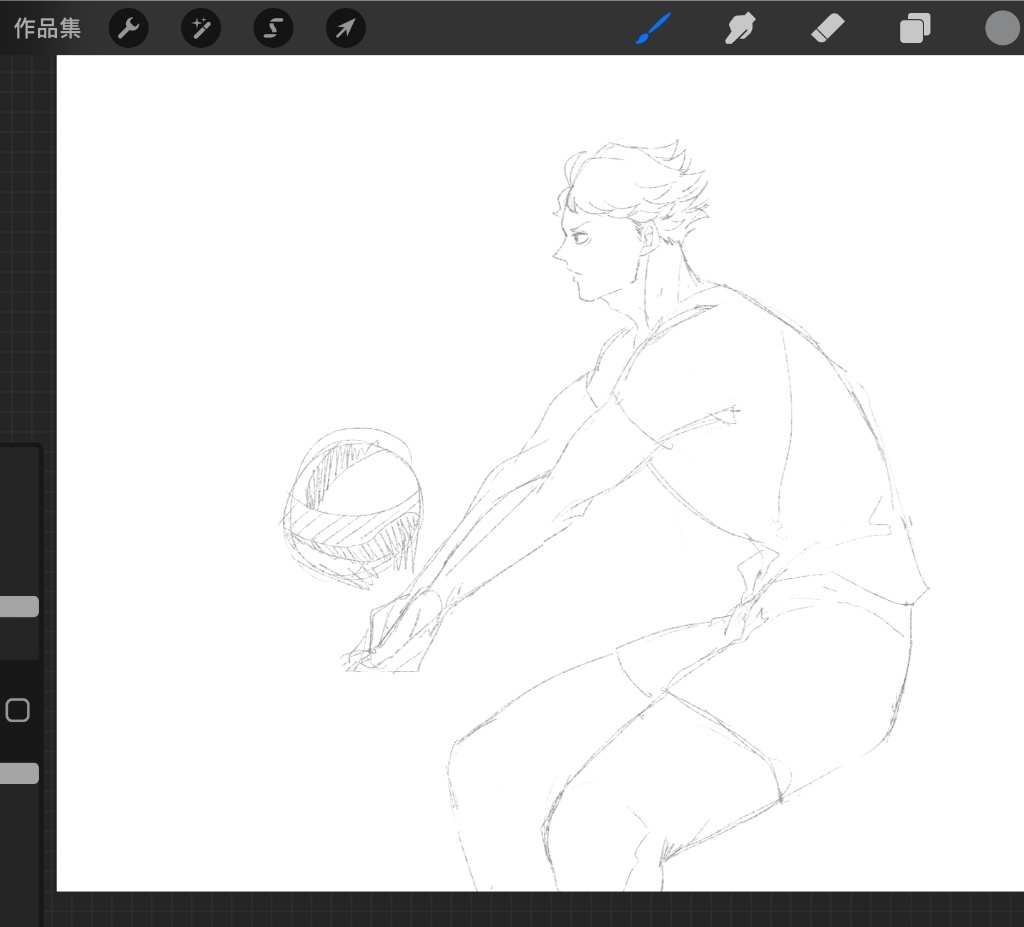Image resolution: width=1024 pixels, height=927 pixels.
Task: Activate the Selection S-shaped tool
Action: pos(273,28)
